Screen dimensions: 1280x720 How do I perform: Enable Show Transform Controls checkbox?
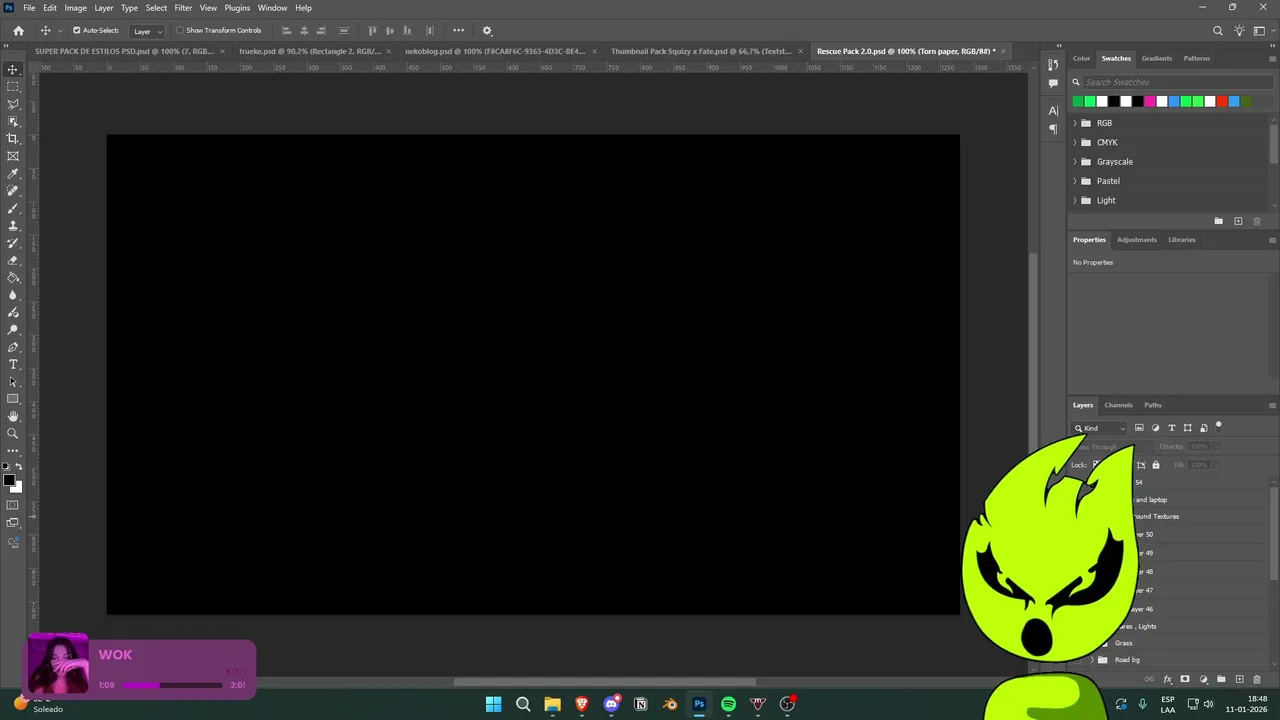click(x=180, y=30)
